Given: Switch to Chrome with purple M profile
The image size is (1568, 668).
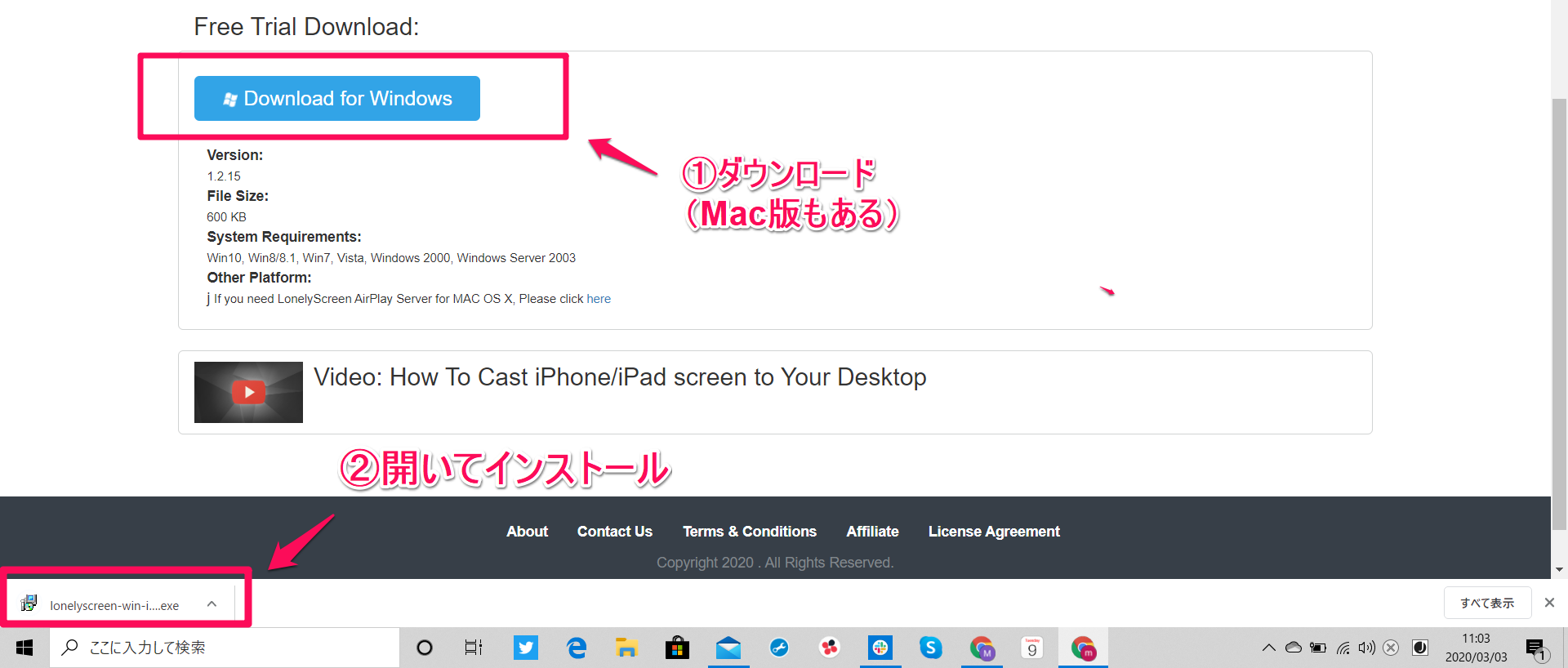Looking at the screenshot, I should (x=982, y=648).
